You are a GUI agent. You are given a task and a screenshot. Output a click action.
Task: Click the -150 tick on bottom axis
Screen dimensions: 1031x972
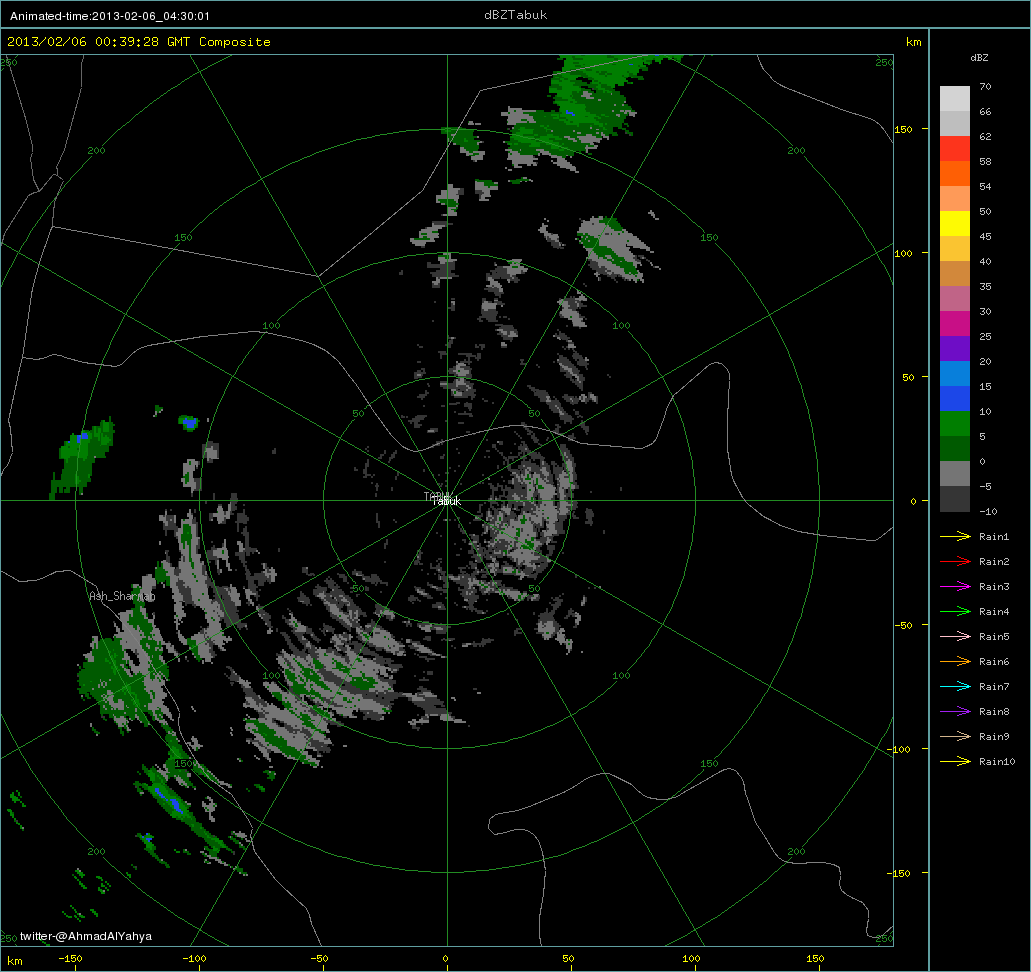tap(70, 958)
